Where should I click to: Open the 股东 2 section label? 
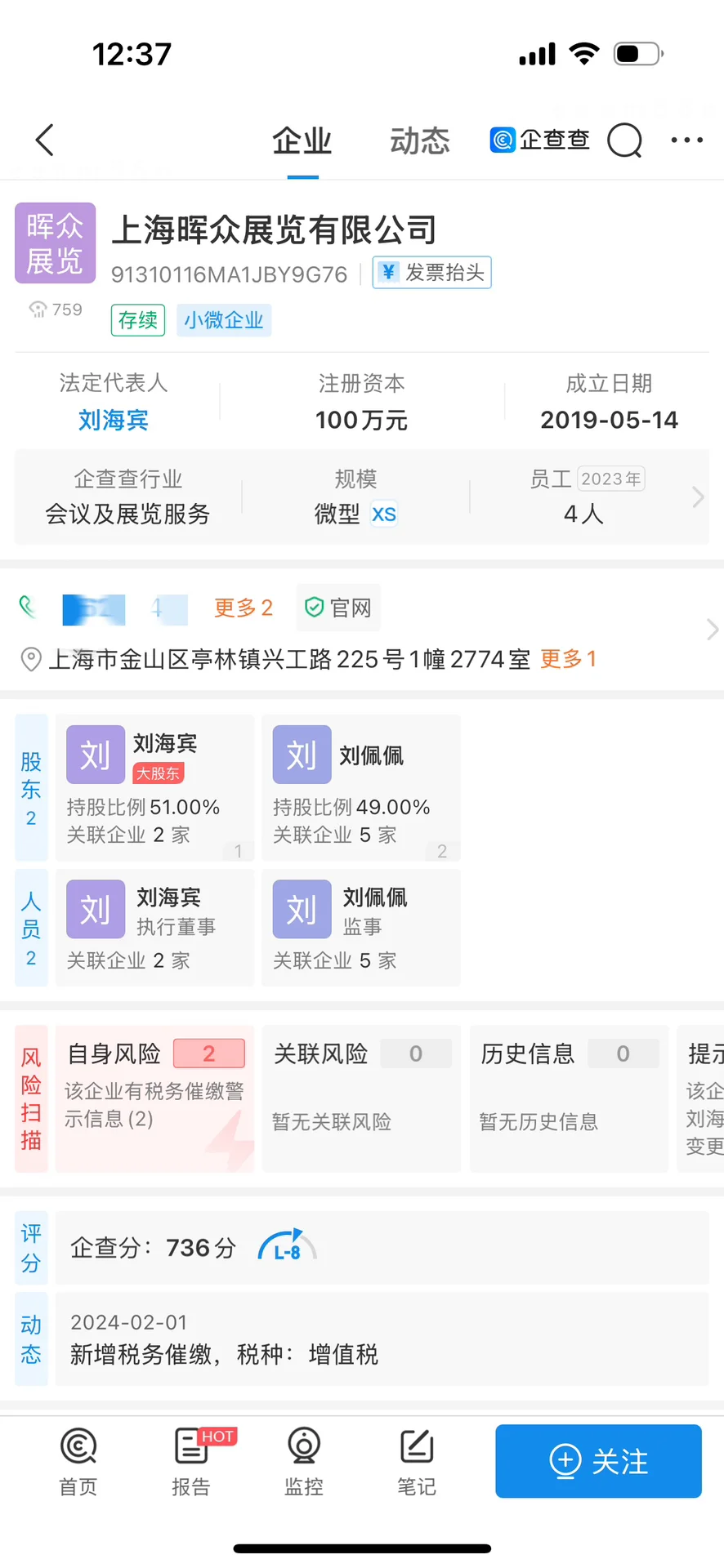31,788
